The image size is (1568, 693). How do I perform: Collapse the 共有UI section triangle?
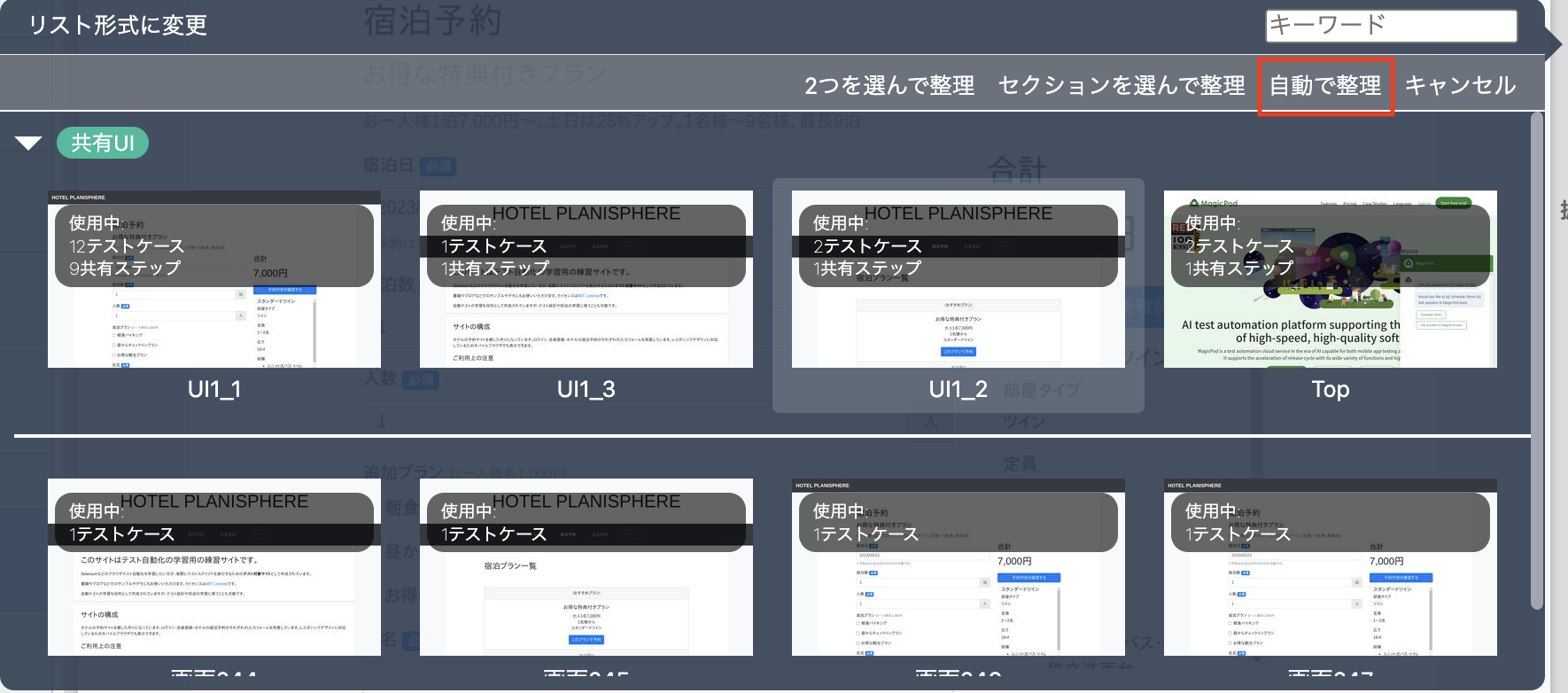[28, 143]
